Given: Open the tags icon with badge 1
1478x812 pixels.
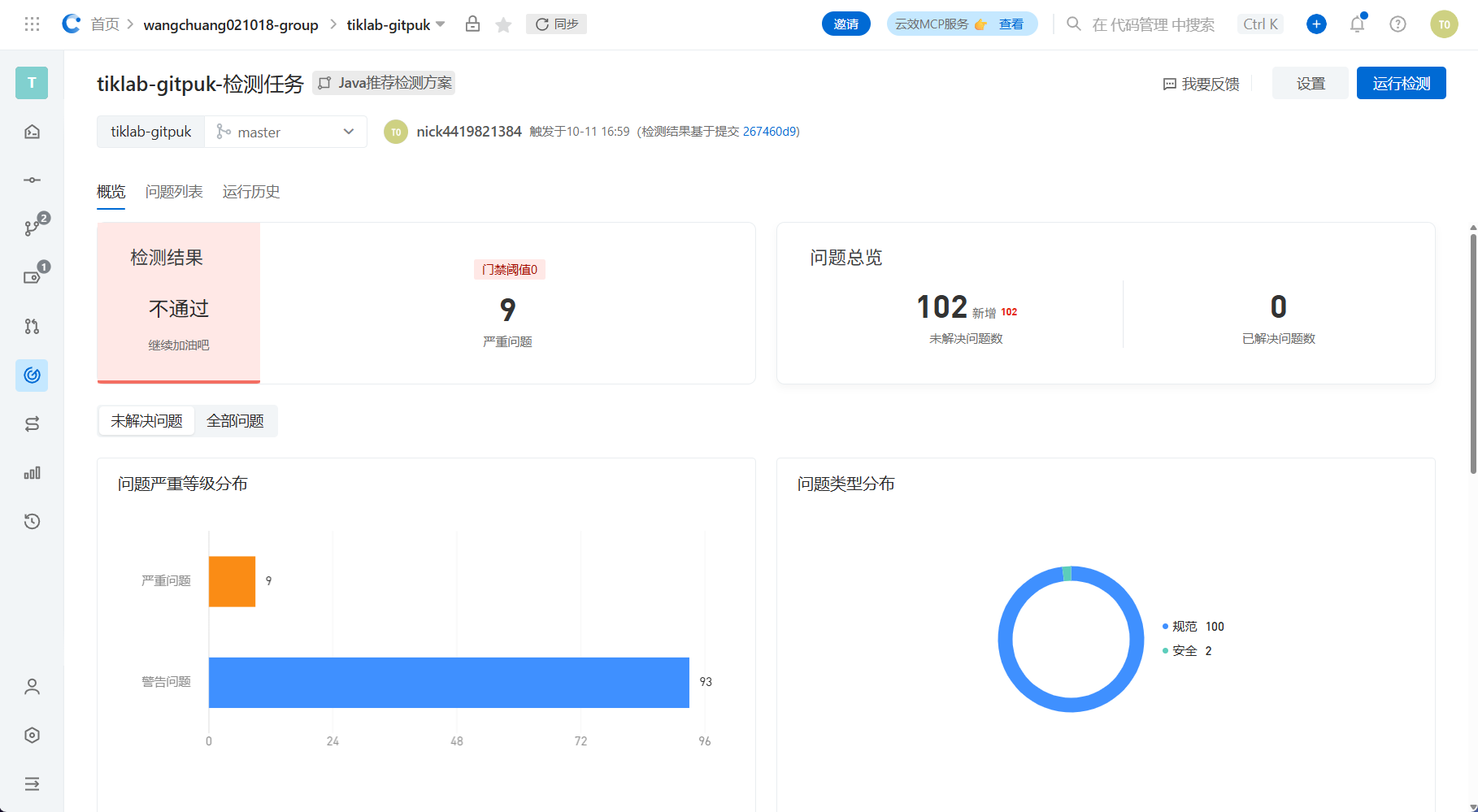Looking at the screenshot, I should pos(31,277).
